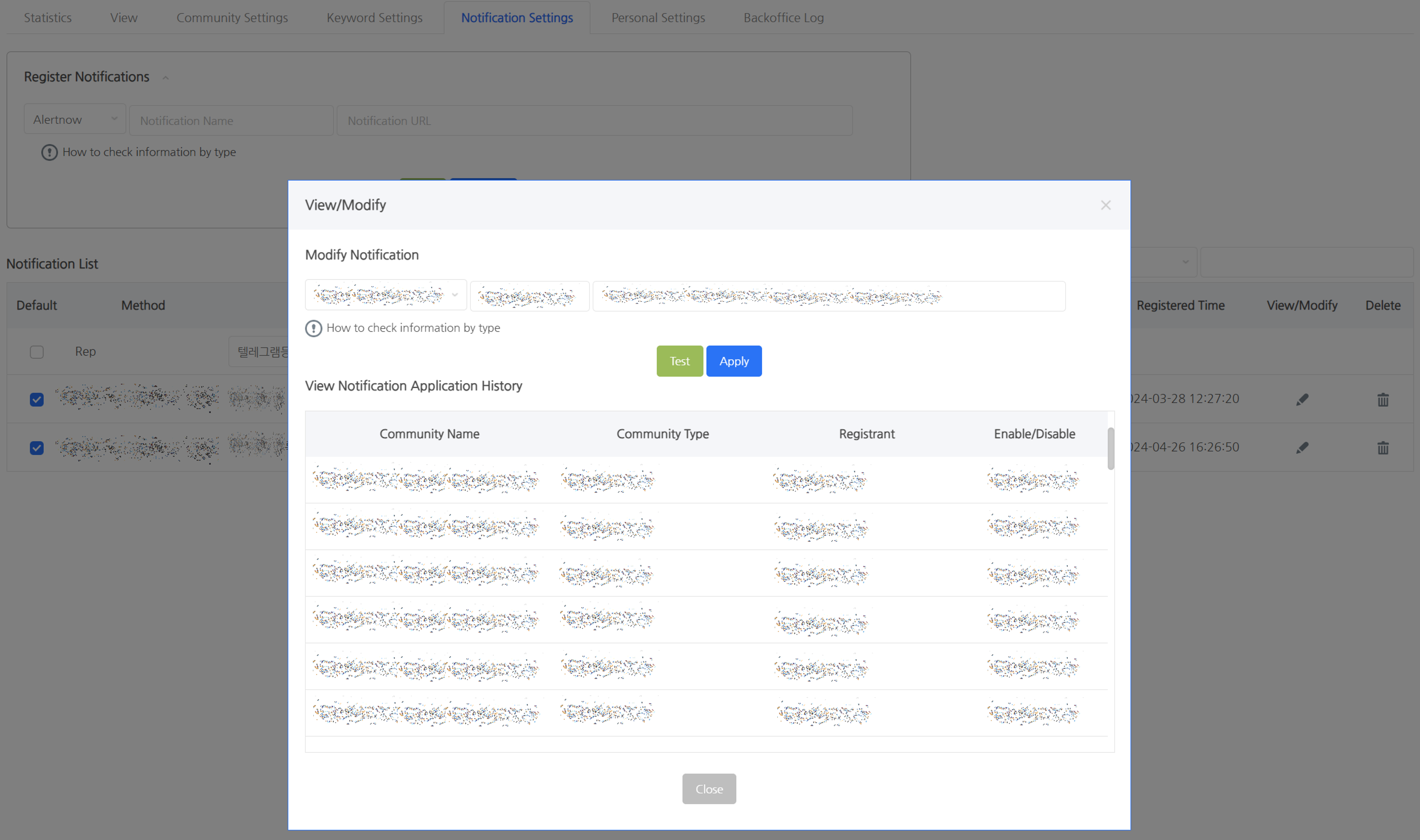Image resolution: width=1420 pixels, height=840 pixels.
Task: Click the pencil edit icon for 2024-04-26 row
Action: point(1302,448)
